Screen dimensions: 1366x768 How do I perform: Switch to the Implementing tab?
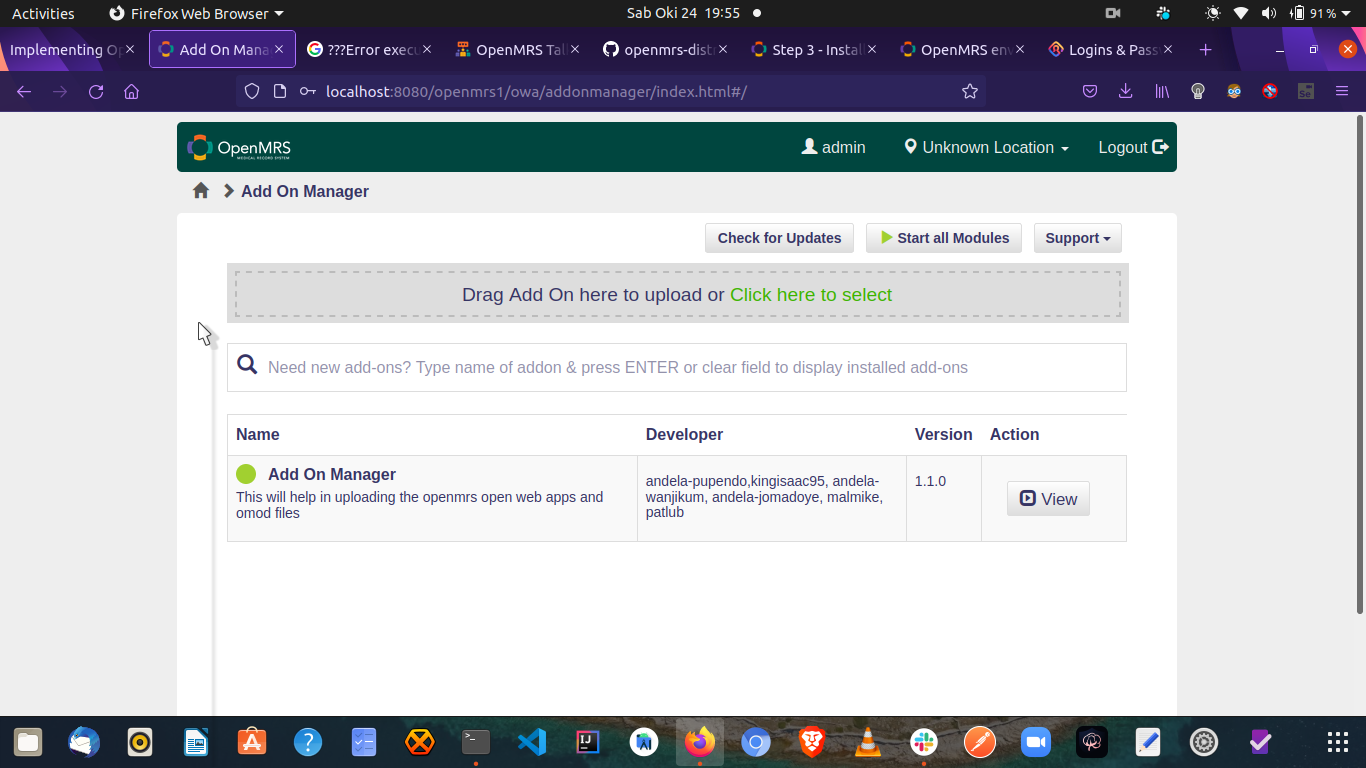72,49
